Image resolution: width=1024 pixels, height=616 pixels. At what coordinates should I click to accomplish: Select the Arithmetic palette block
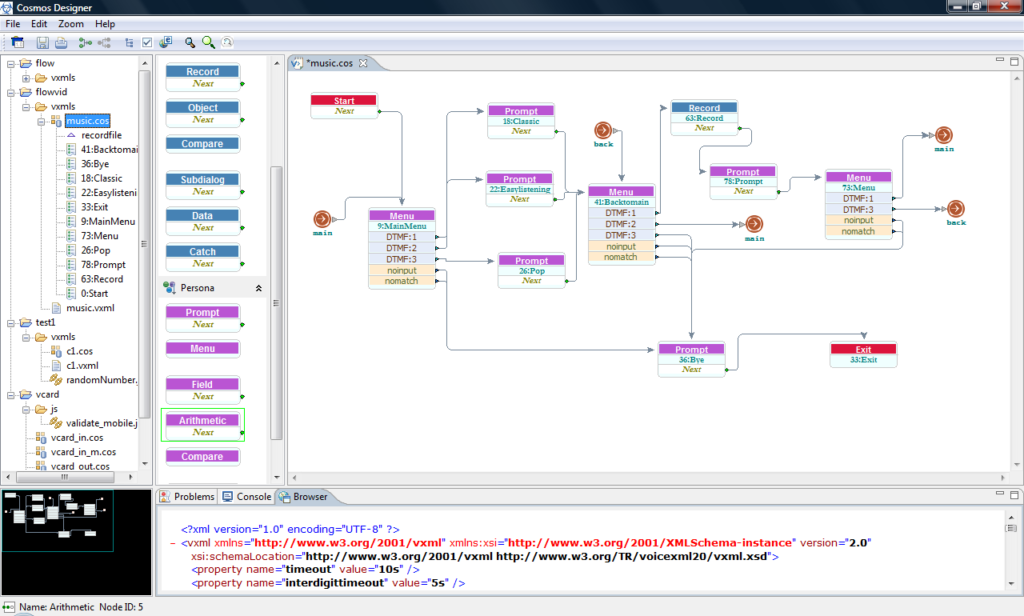coord(202,425)
